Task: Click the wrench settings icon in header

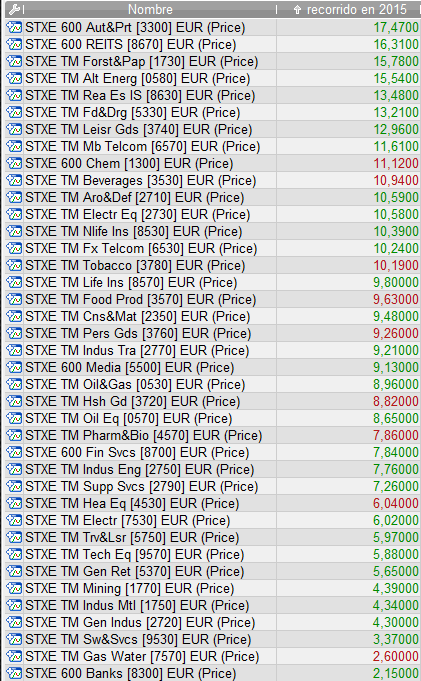Action: pos(14,9)
